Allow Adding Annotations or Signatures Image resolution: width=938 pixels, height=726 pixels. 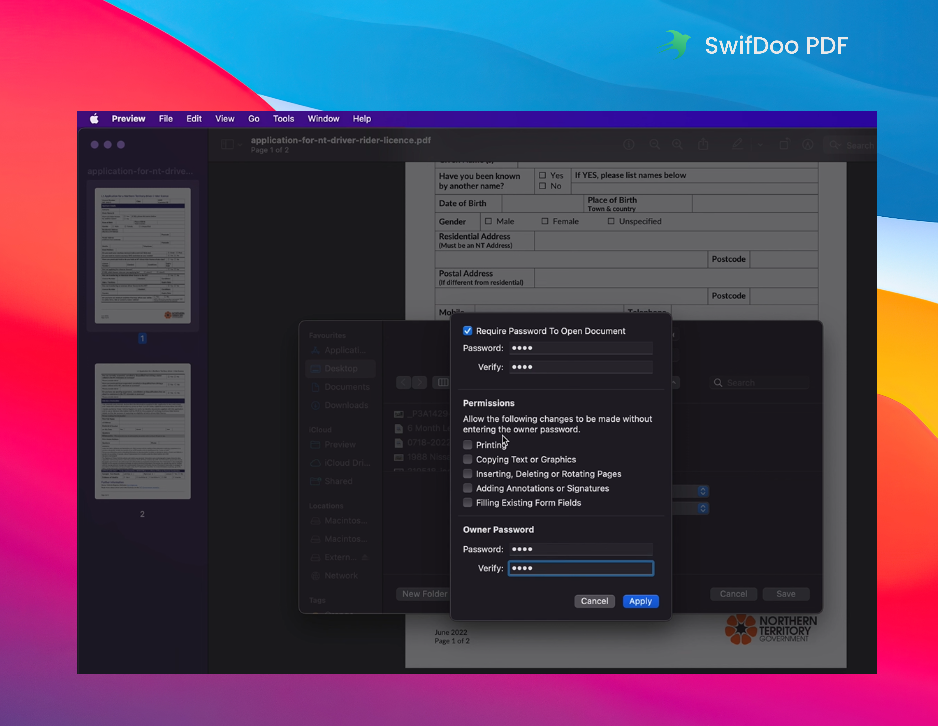tap(468, 488)
